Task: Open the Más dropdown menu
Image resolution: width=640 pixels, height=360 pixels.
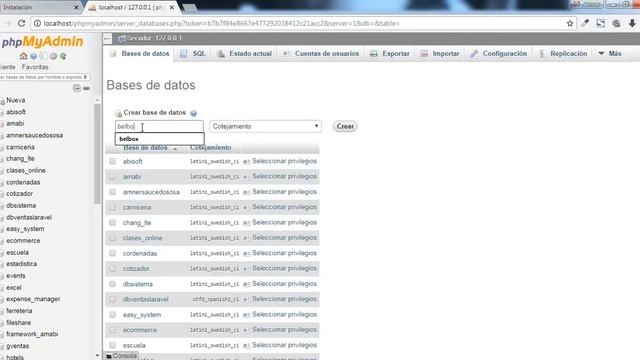Action: pyautogui.click(x=610, y=53)
